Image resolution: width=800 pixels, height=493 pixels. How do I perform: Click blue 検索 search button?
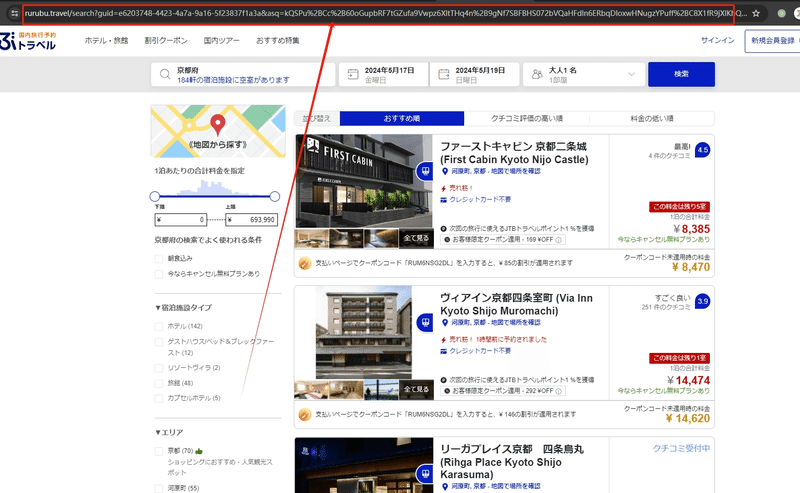click(x=681, y=75)
